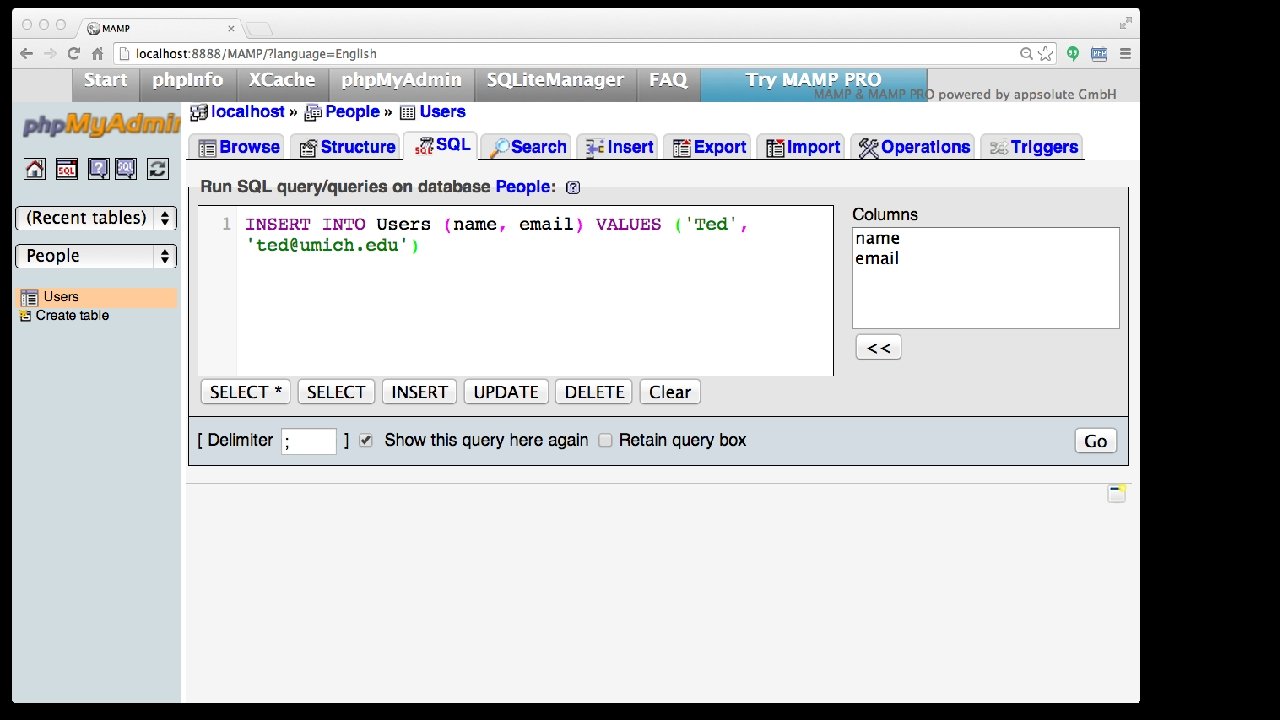Click the zoom magnifier icon in address bar
Viewport: 1280px width, 720px height.
[x=1026, y=53]
